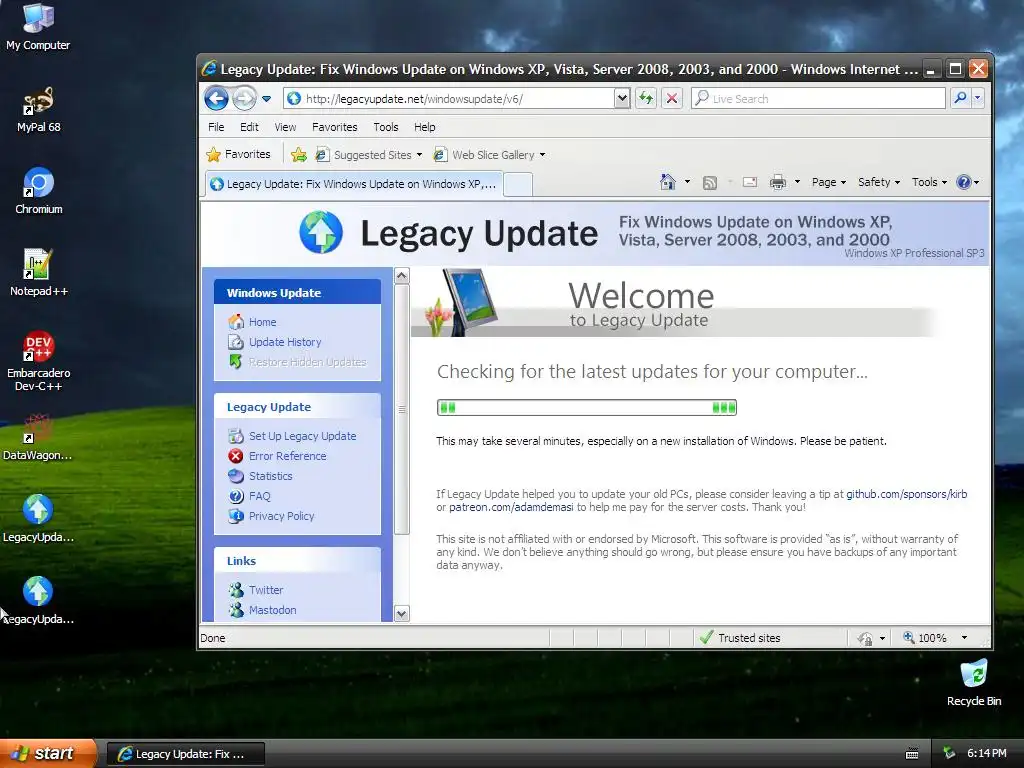Open the Home link in sidebar
1024x768 pixels.
pyautogui.click(x=263, y=322)
